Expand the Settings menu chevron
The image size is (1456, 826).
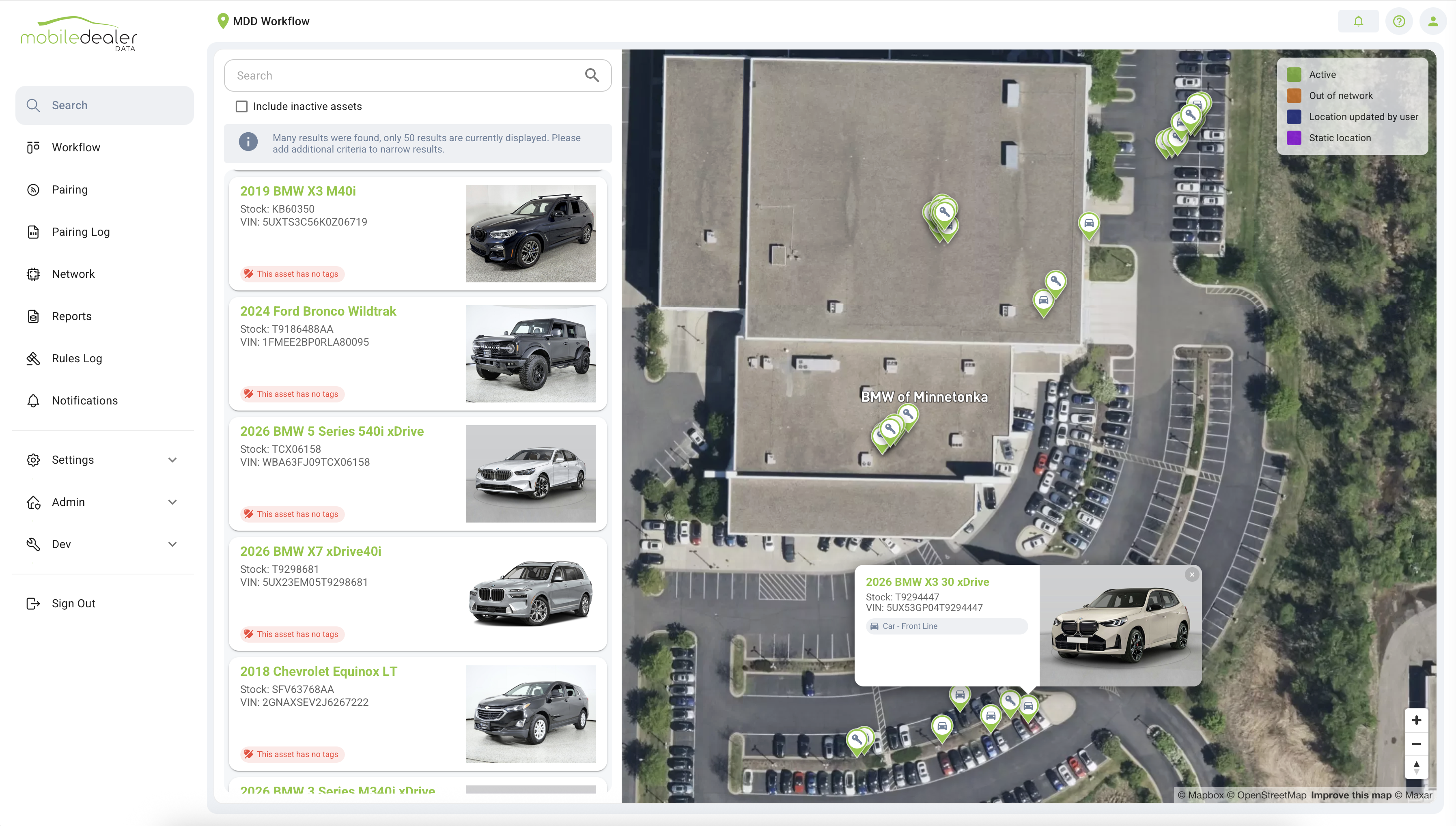[172, 460]
